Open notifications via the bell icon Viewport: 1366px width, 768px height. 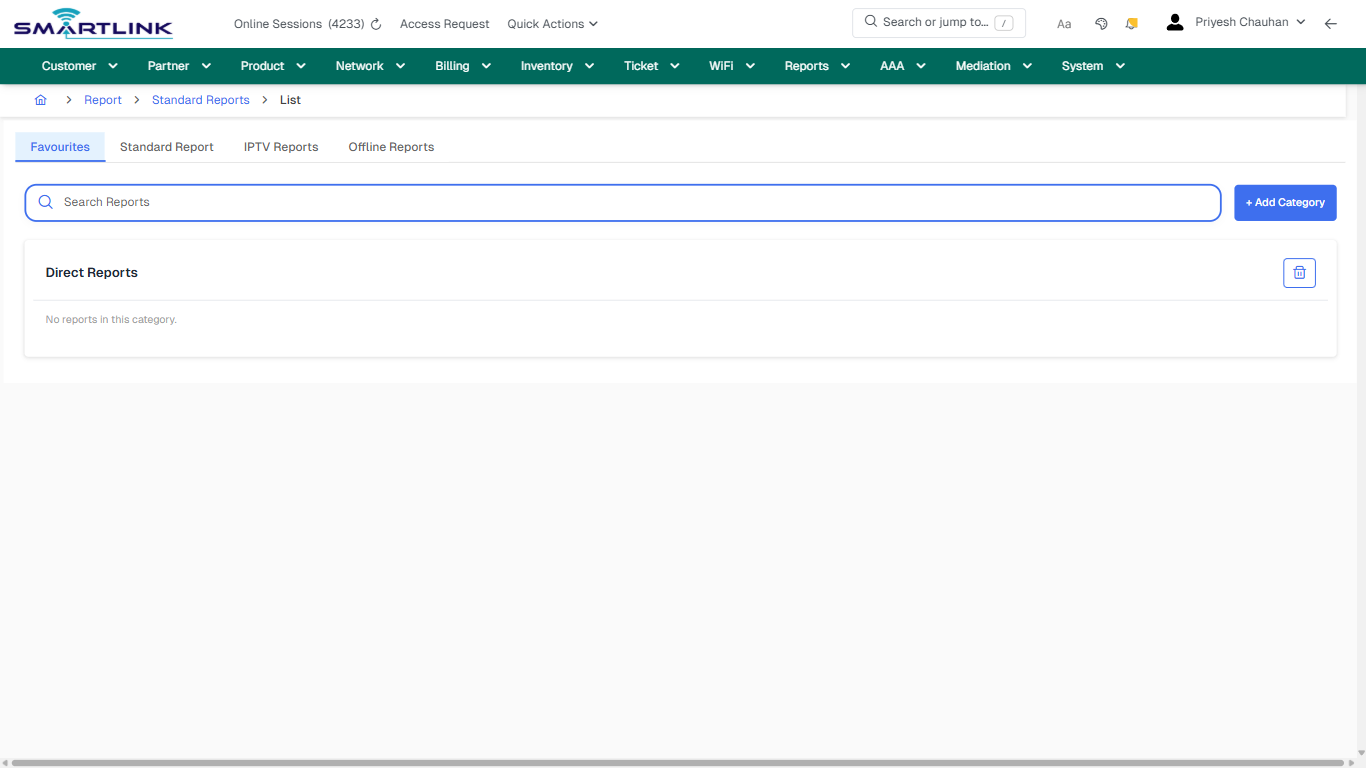[x=1131, y=22]
